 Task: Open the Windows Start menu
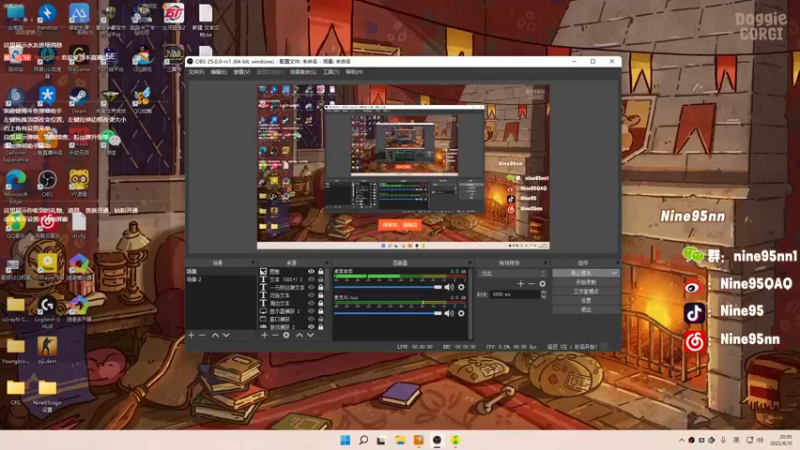point(345,440)
